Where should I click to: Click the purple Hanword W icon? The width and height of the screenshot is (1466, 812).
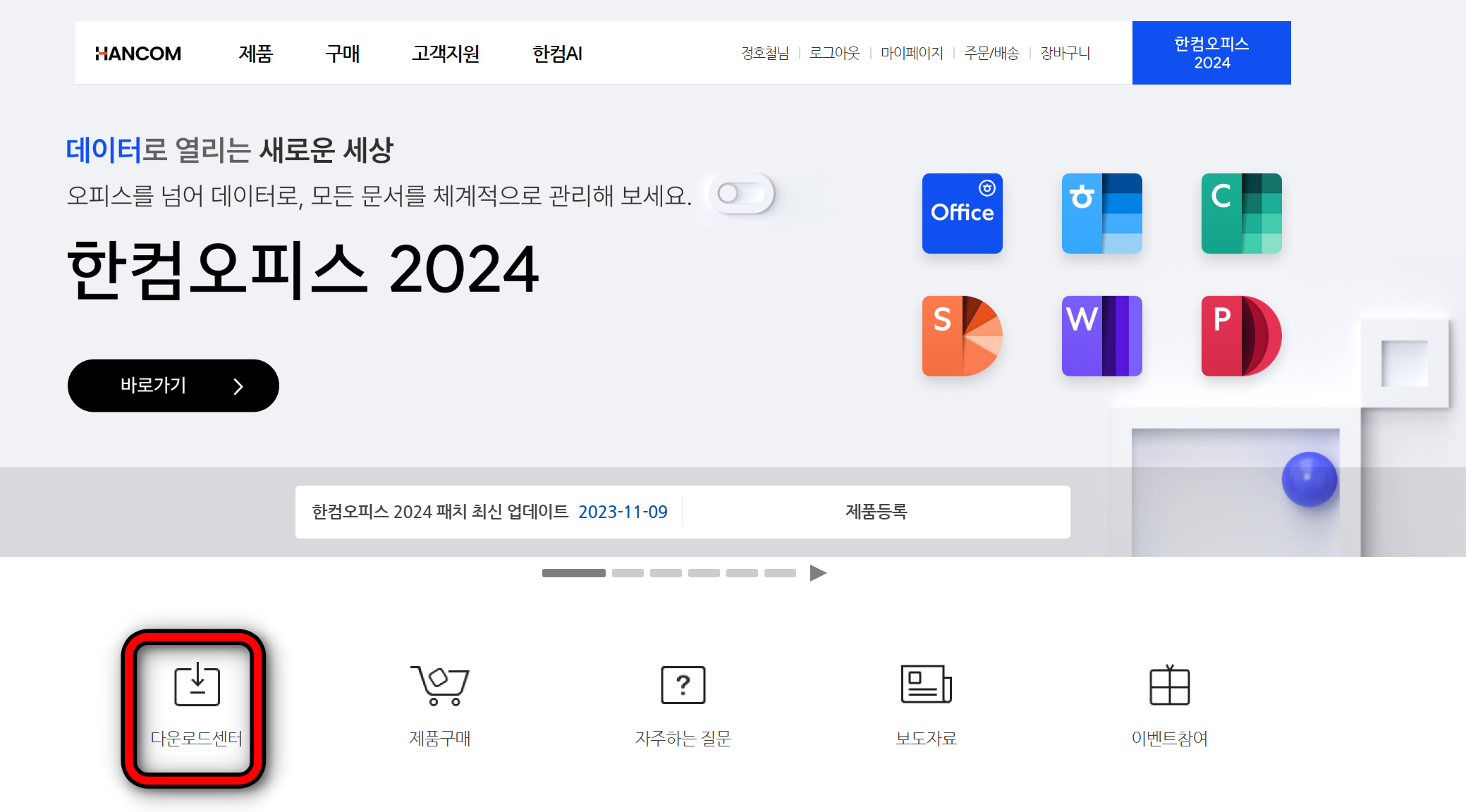coord(1101,336)
